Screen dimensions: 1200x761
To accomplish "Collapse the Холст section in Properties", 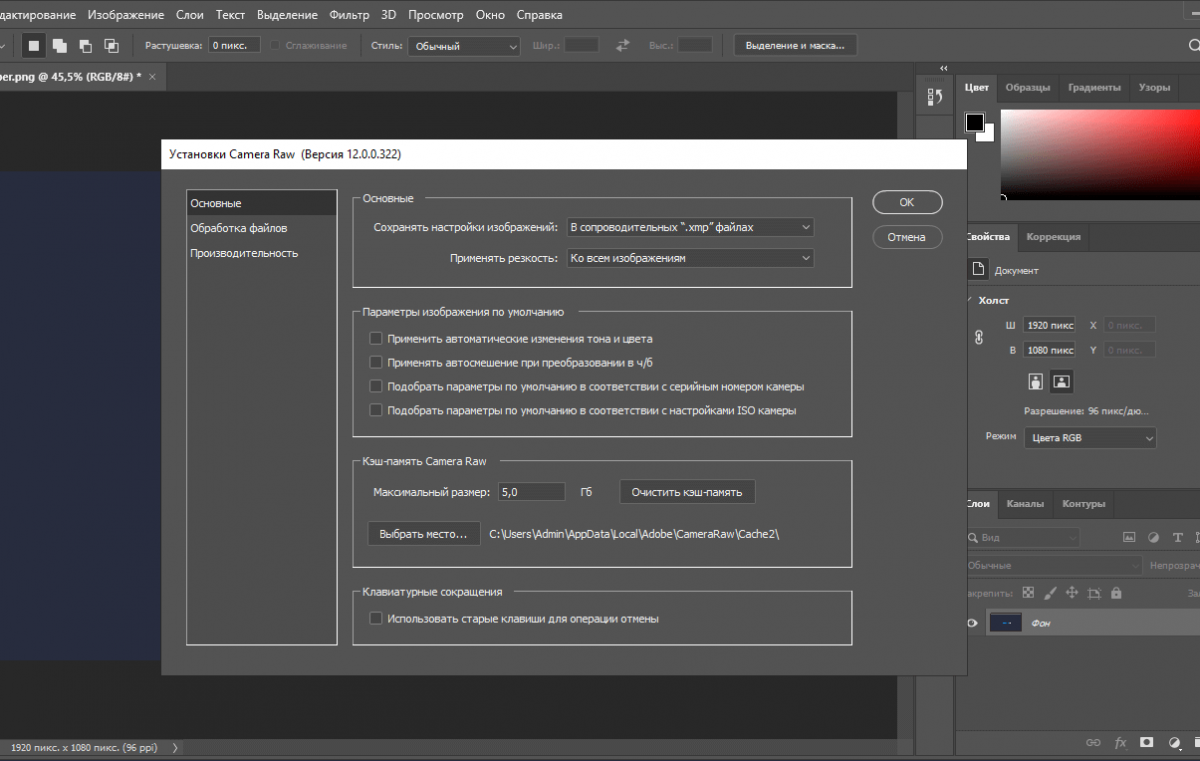I will pos(968,300).
